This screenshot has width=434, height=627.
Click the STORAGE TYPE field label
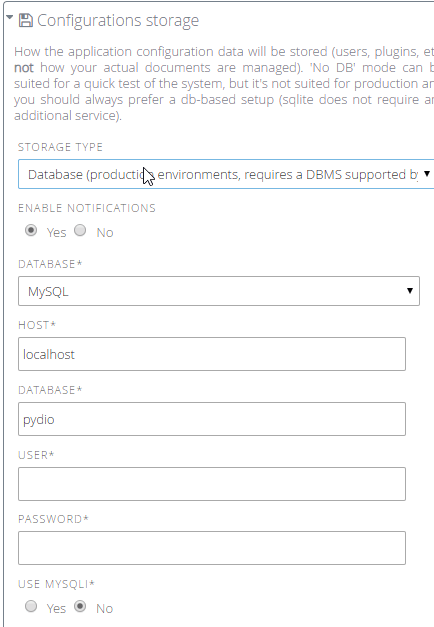(x=60, y=147)
